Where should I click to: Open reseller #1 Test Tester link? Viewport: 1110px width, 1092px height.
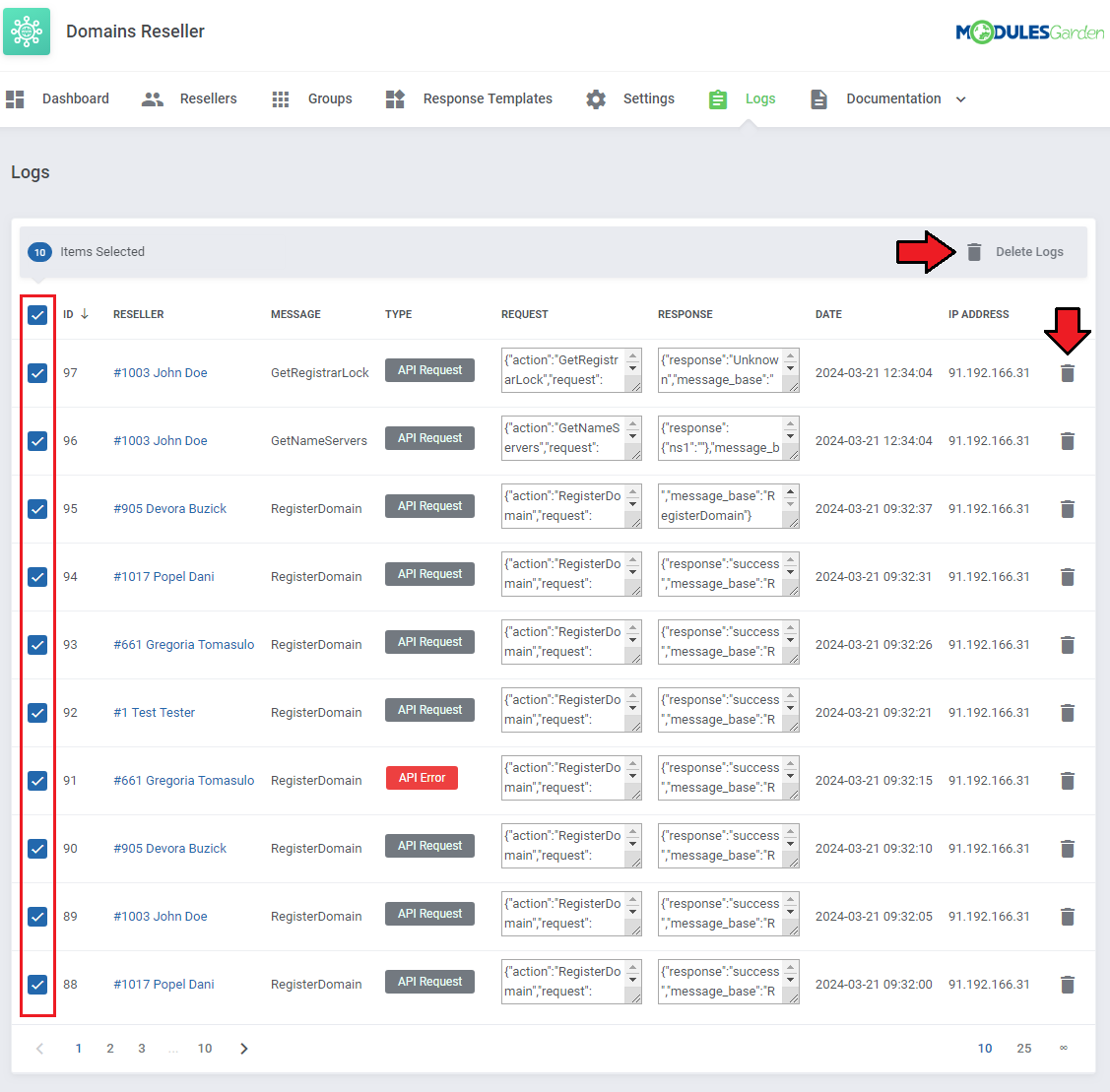[154, 713]
